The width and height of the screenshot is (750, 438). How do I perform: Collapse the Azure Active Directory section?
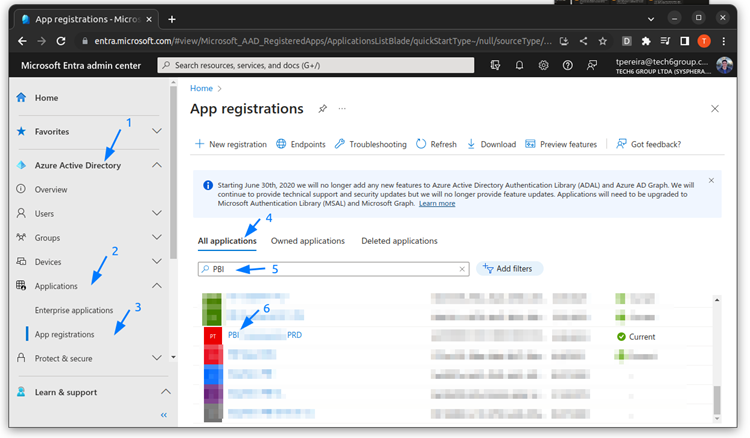(156, 165)
